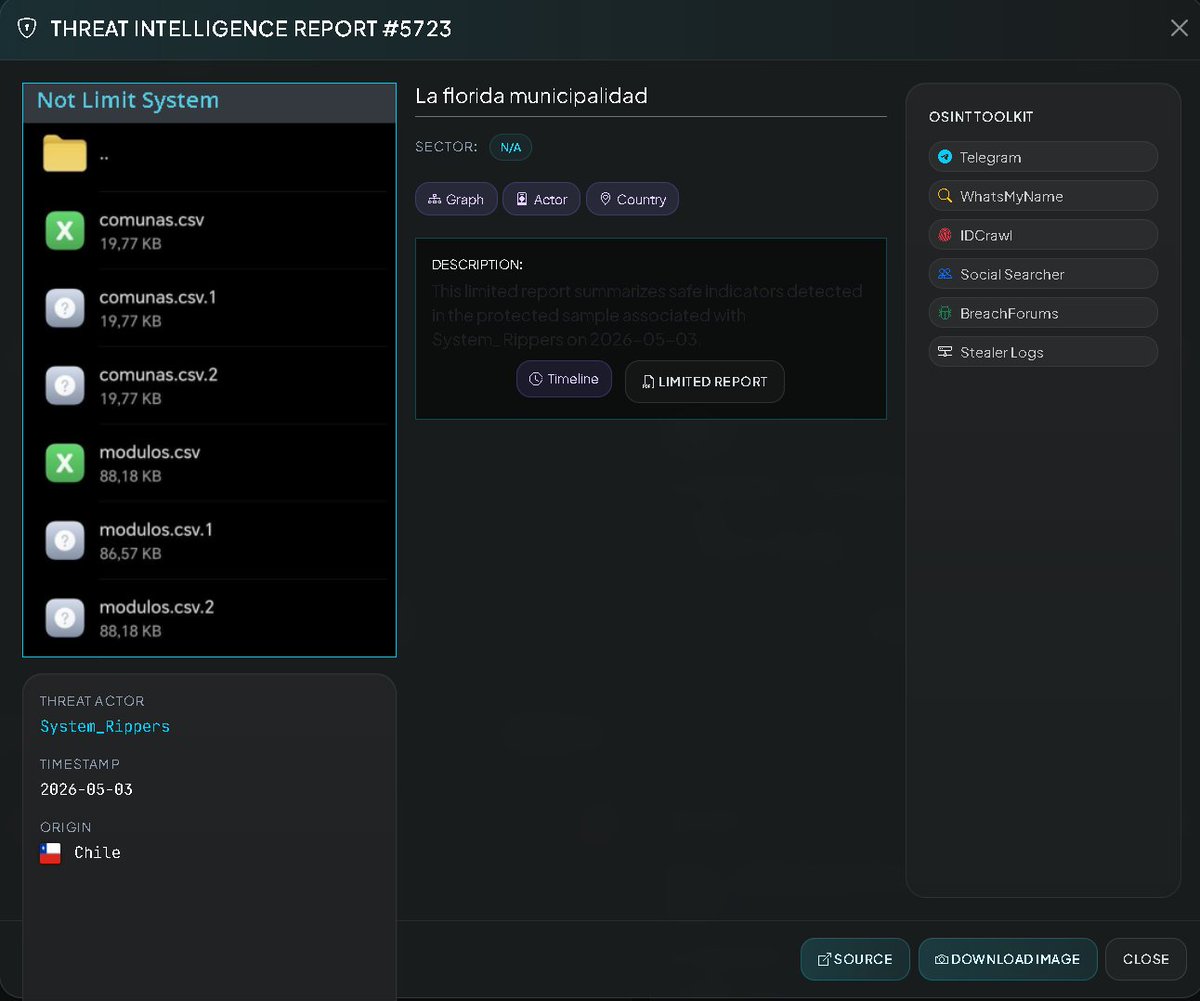Viewport: 1200px width, 1001px height.
Task: Open the Timeline
Action: 564,379
